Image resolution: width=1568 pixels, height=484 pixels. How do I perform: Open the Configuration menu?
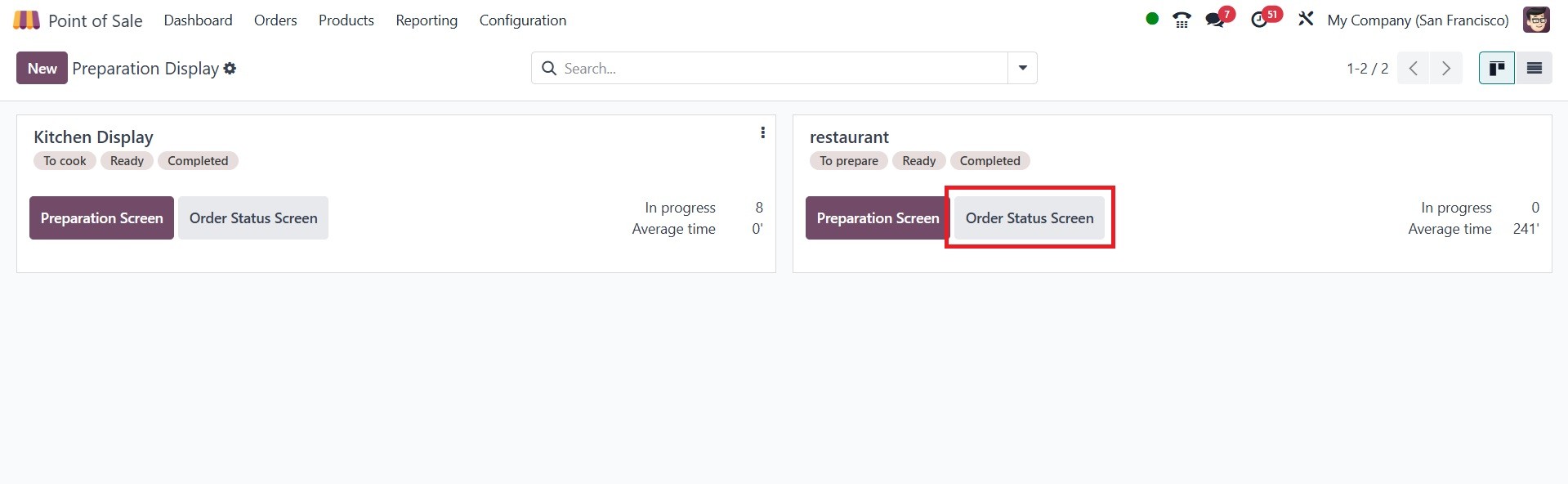pyautogui.click(x=522, y=20)
